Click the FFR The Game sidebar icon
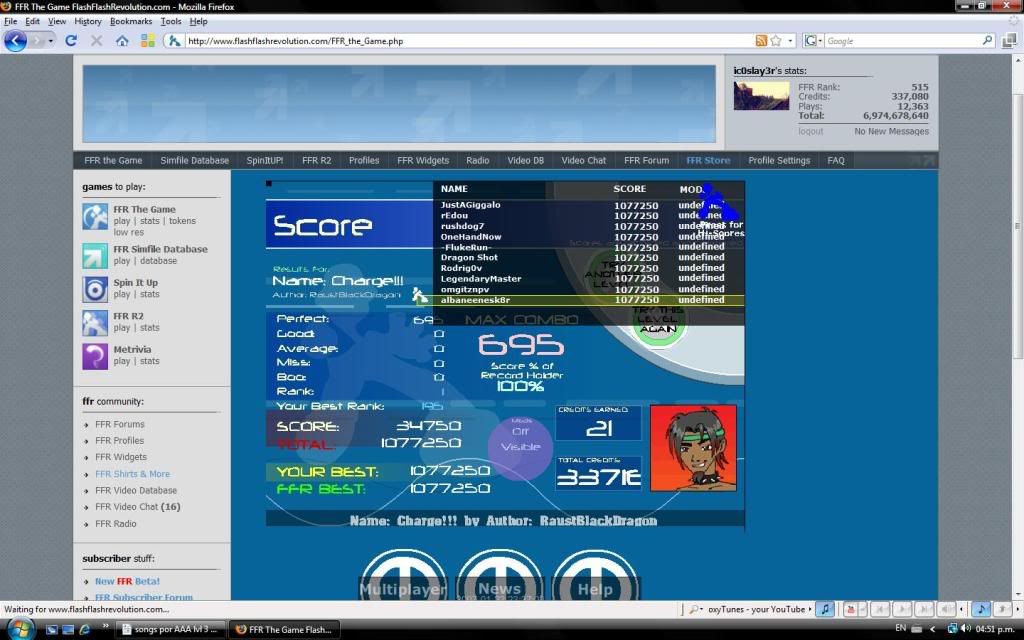The width and height of the screenshot is (1024, 640). click(x=95, y=216)
